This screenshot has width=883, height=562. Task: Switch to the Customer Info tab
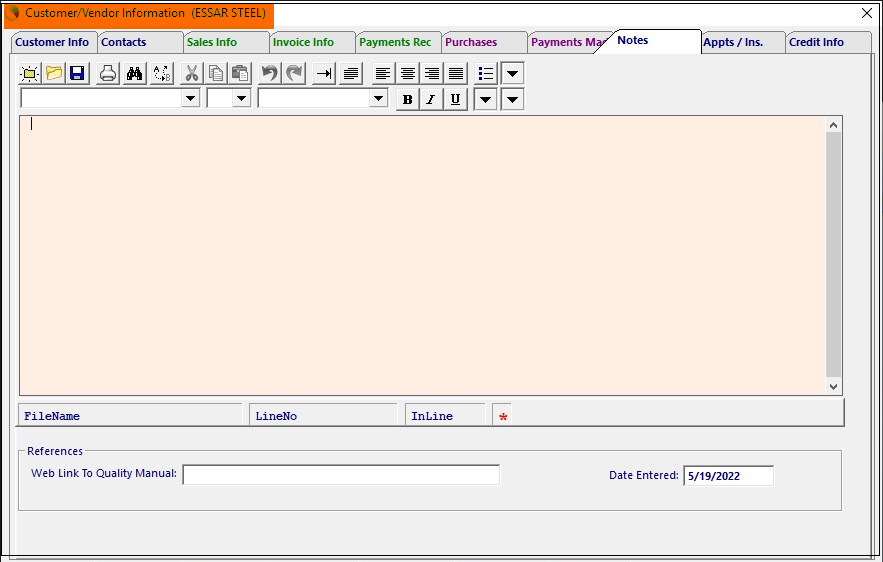pyautogui.click(x=52, y=42)
